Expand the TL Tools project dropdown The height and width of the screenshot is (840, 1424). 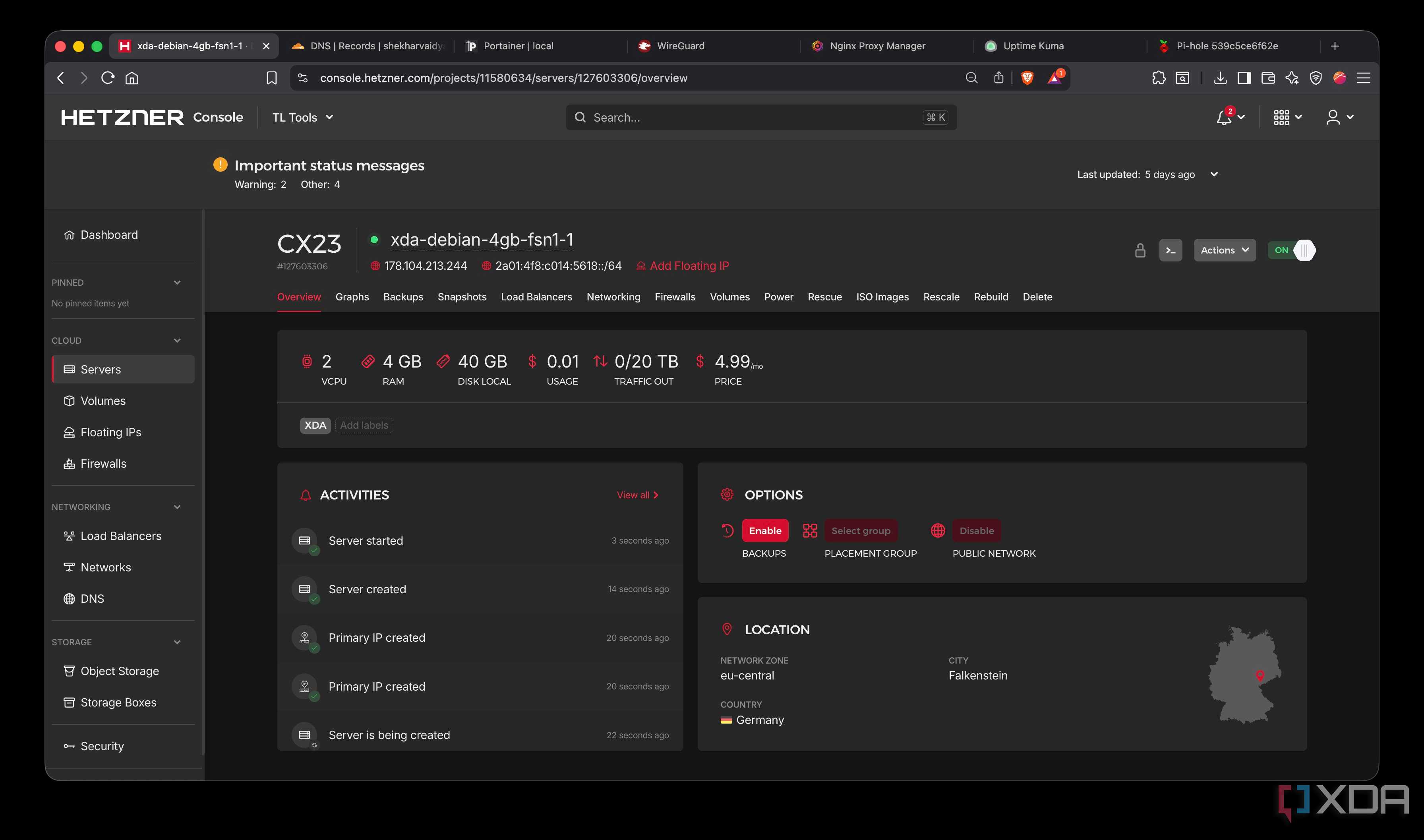click(303, 117)
